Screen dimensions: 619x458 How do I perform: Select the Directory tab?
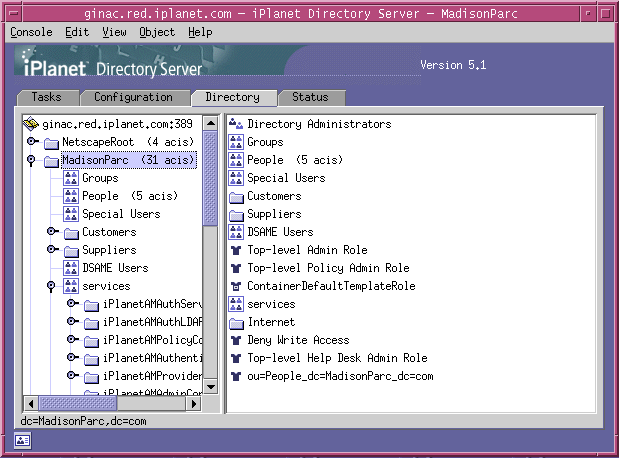[x=233, y=98]
